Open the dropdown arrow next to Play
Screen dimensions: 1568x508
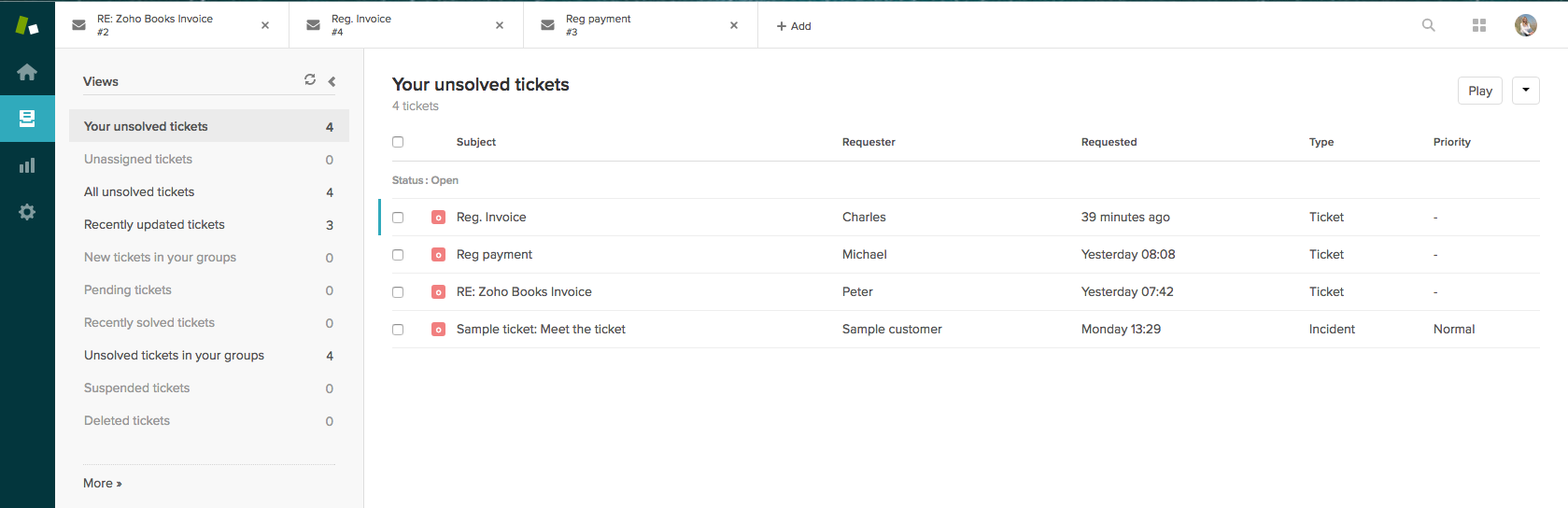(1525, 91)
